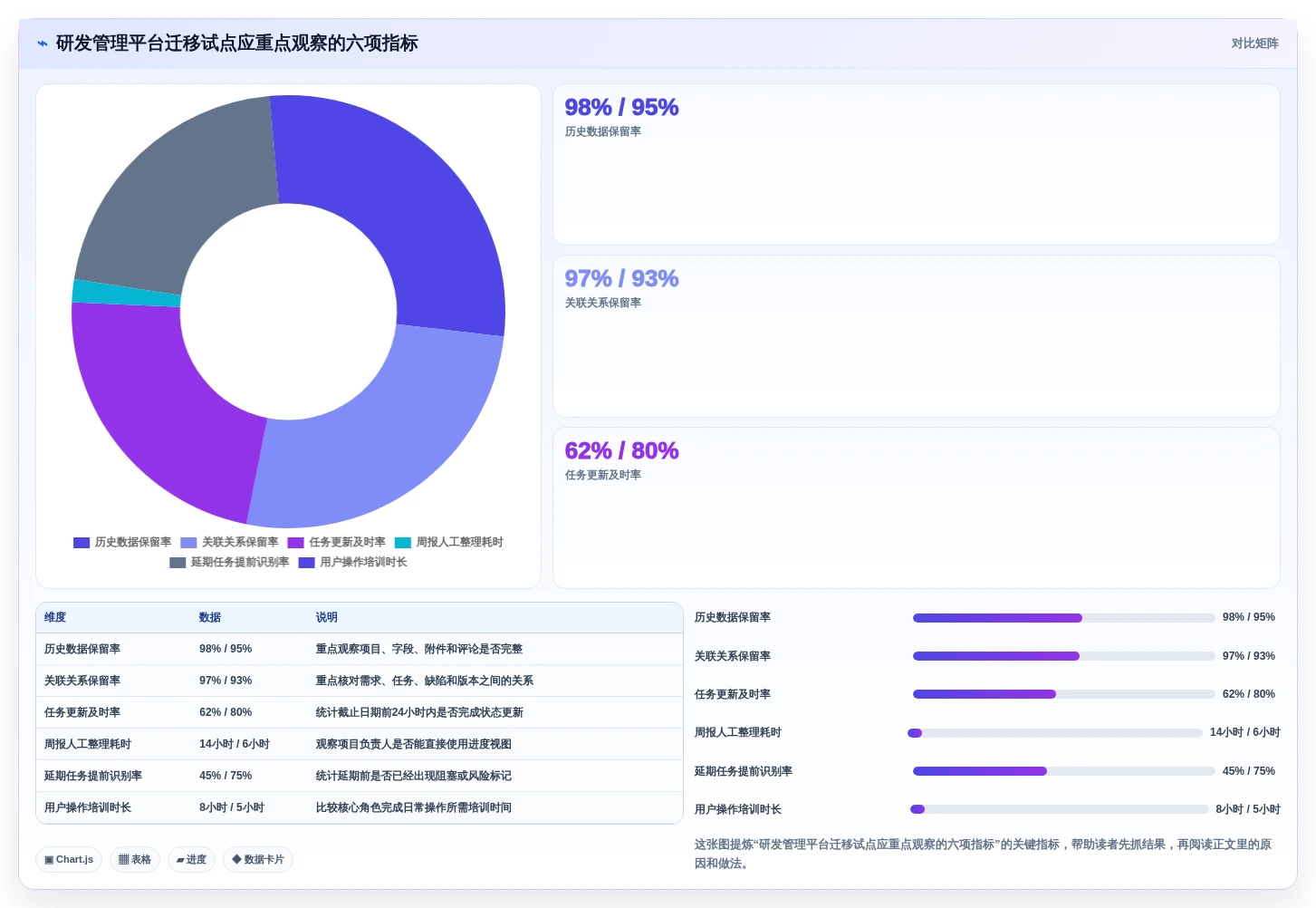Select the 98% / 95% data card

pos(916,164)
